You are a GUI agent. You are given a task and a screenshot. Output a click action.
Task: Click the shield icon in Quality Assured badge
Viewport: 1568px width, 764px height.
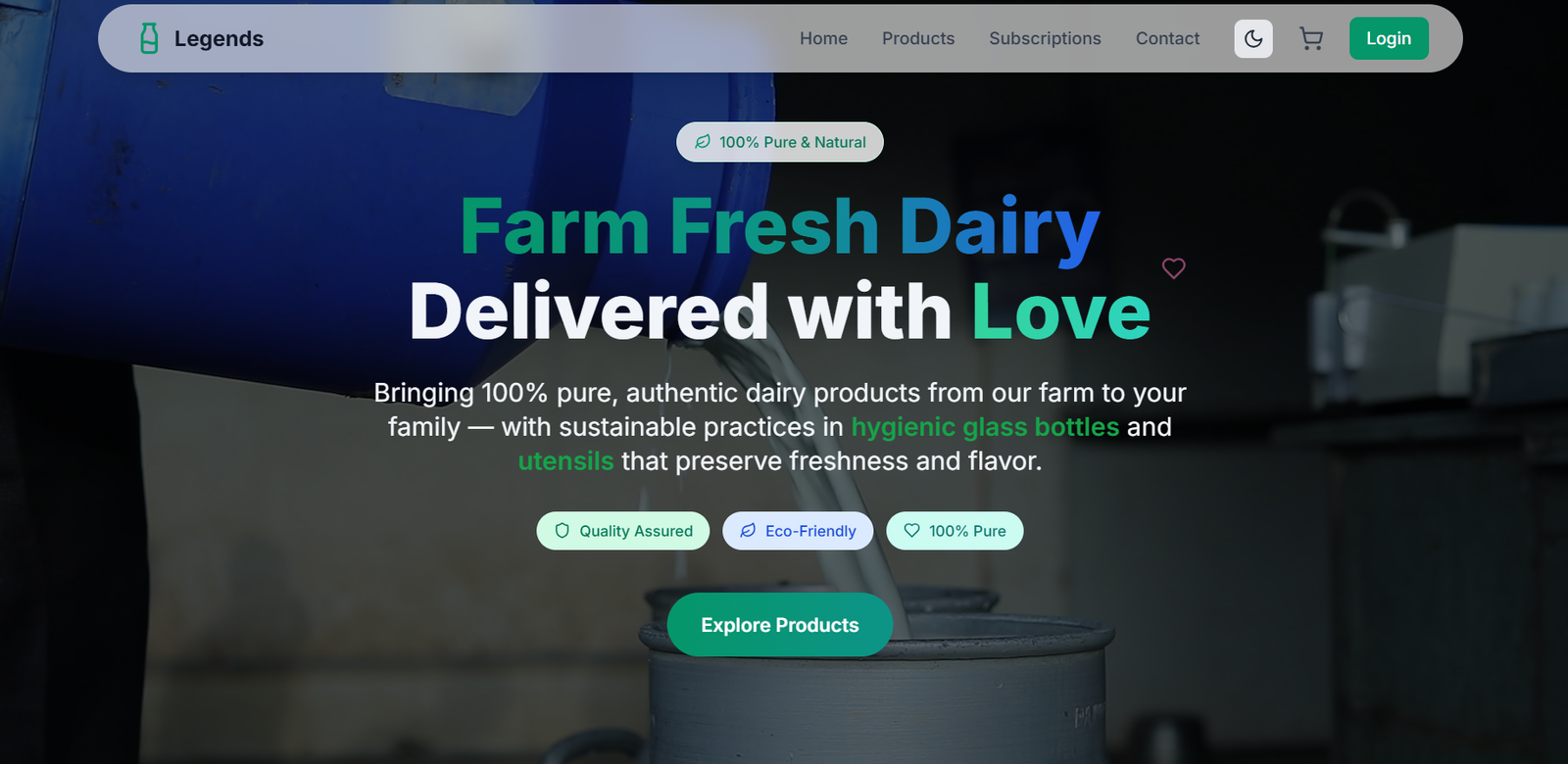[x=563, y=531]
